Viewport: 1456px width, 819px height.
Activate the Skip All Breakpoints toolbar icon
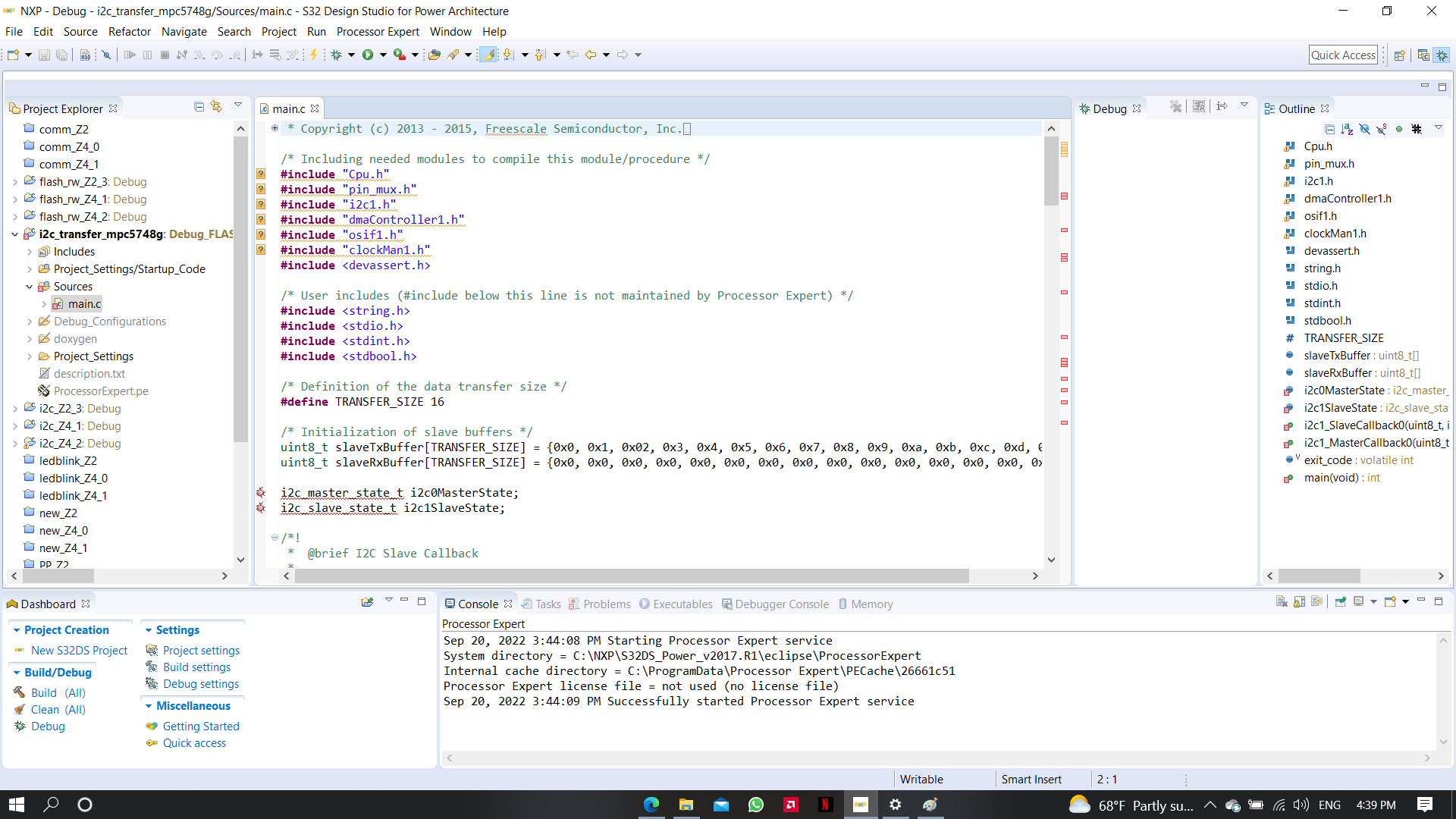(106, 54)
